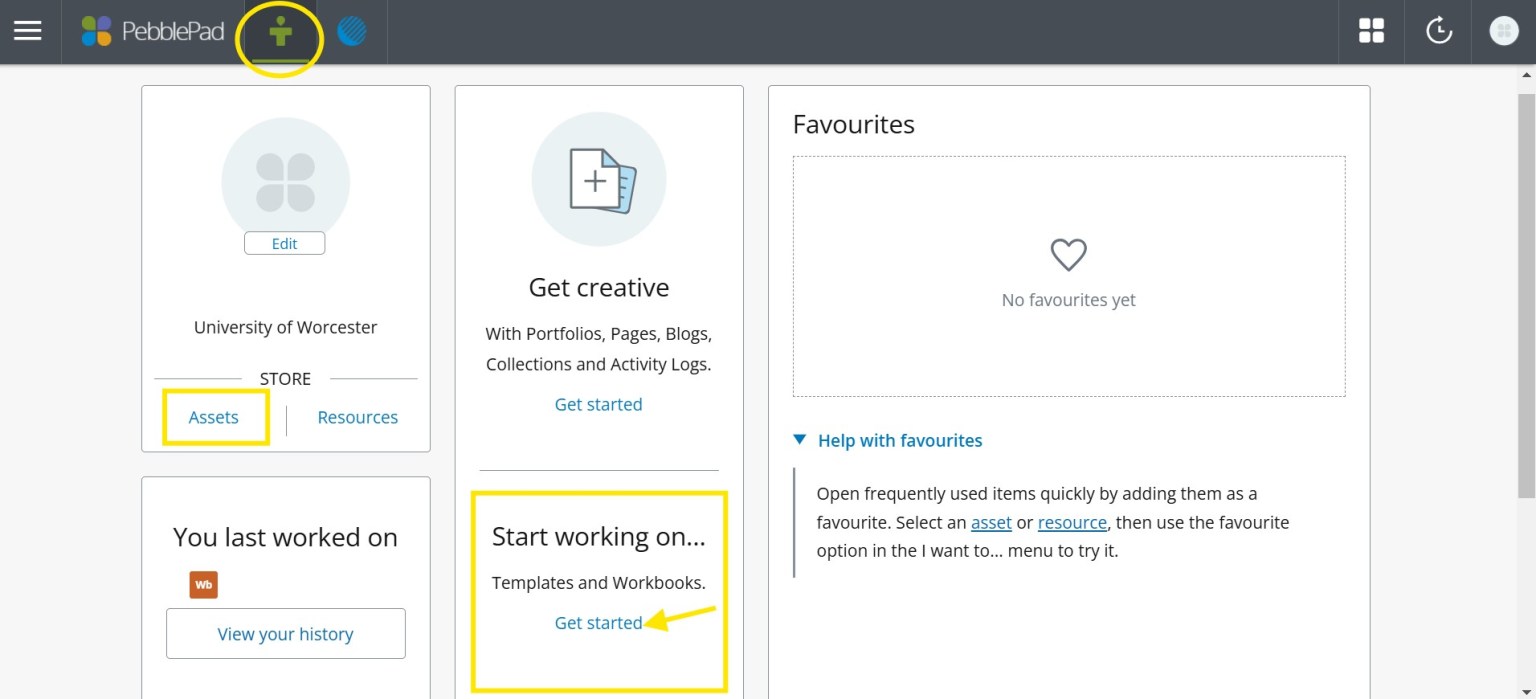Click the PebblePad logo
This screenshot has height=699, width=1536.
click(150, 31)
